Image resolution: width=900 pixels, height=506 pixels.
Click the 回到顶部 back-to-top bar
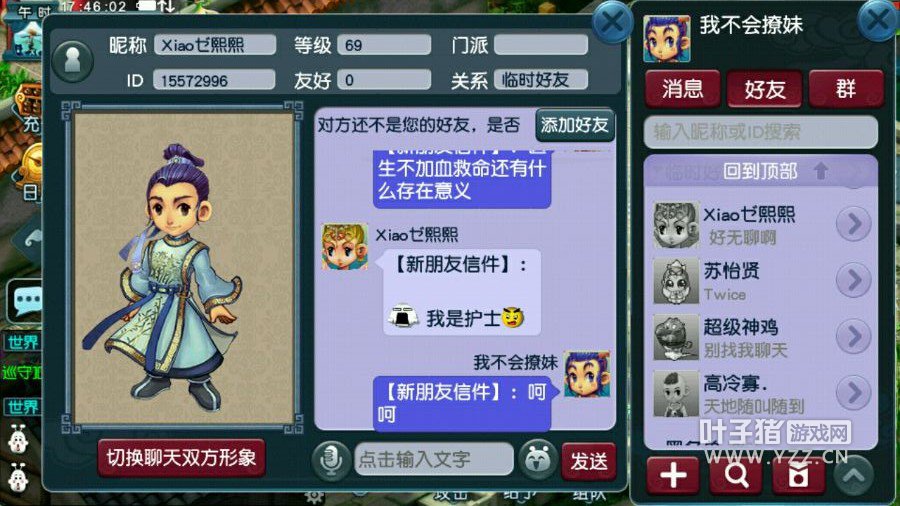(x=761, y=171)
